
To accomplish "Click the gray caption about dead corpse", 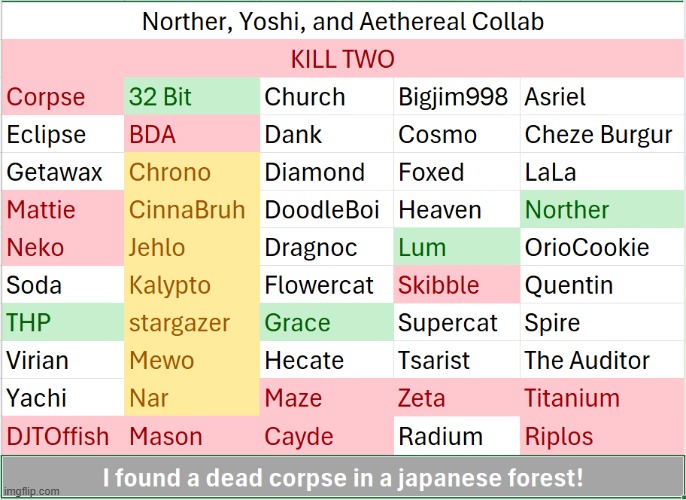I will (x=343, y=477).
